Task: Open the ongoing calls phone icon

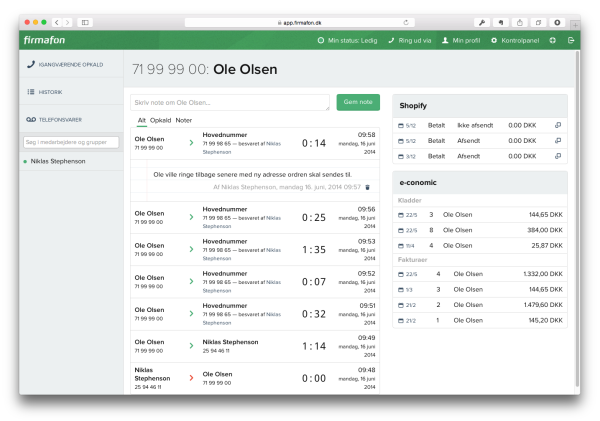Action: pyautogui.click(x=31, y=64)
